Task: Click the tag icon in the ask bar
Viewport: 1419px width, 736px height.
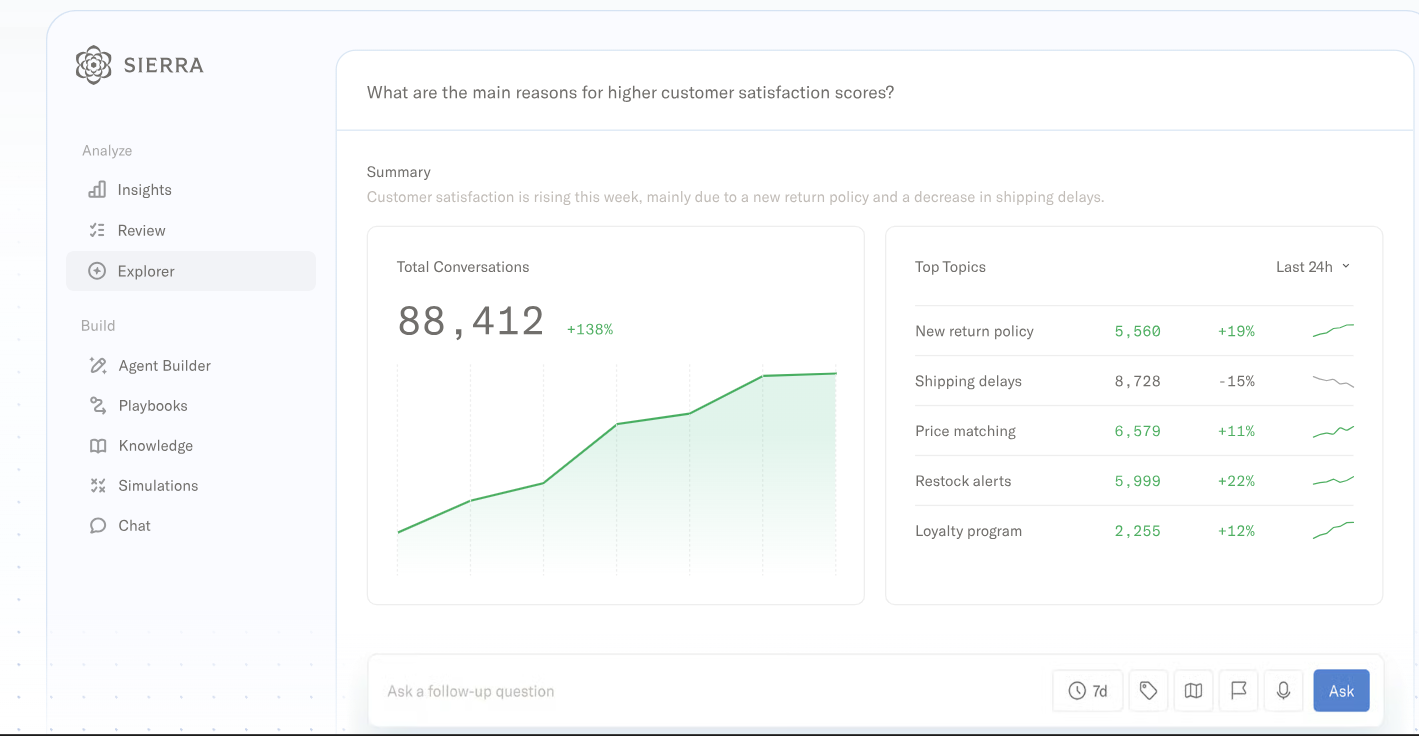Action: 1148,691
